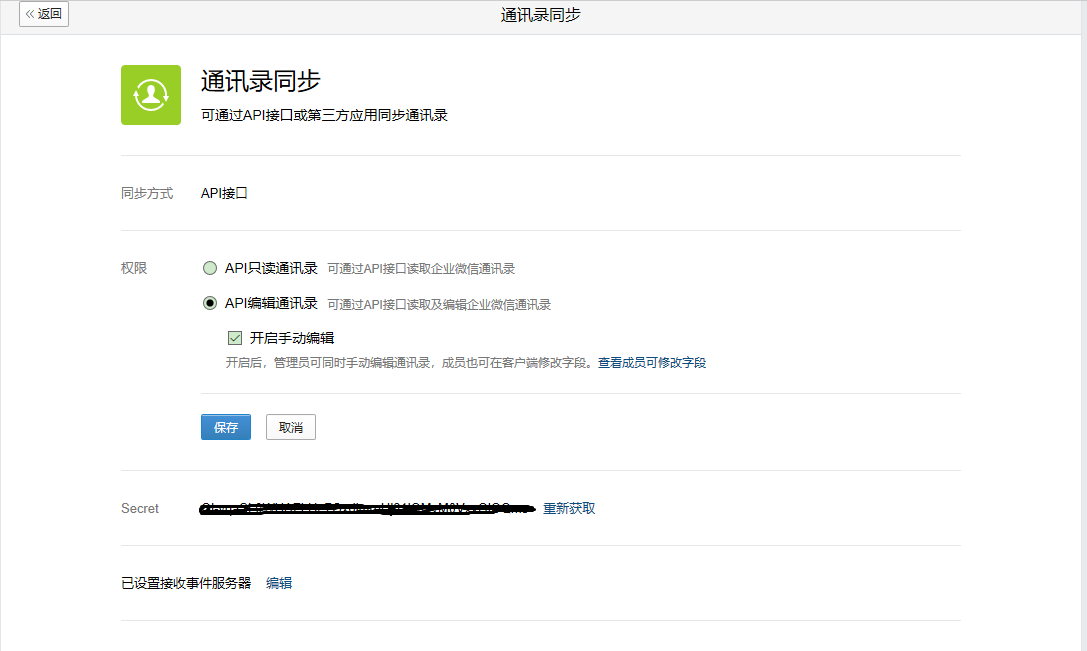Toggle the 开启手动编辑 checkbox
1087x651 pixels.
[235, 338]
